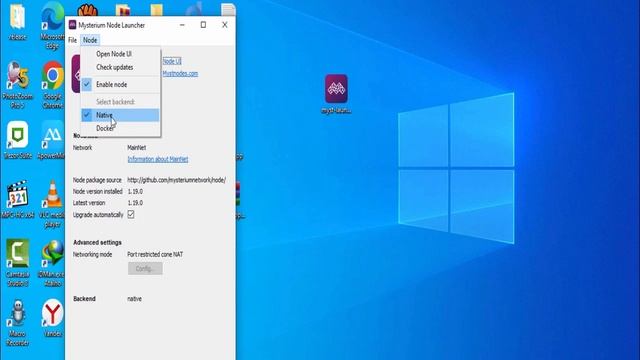The image size is (640, 360).
Task: Select the Yandex browser desktop icon
Action: point(53,318)
